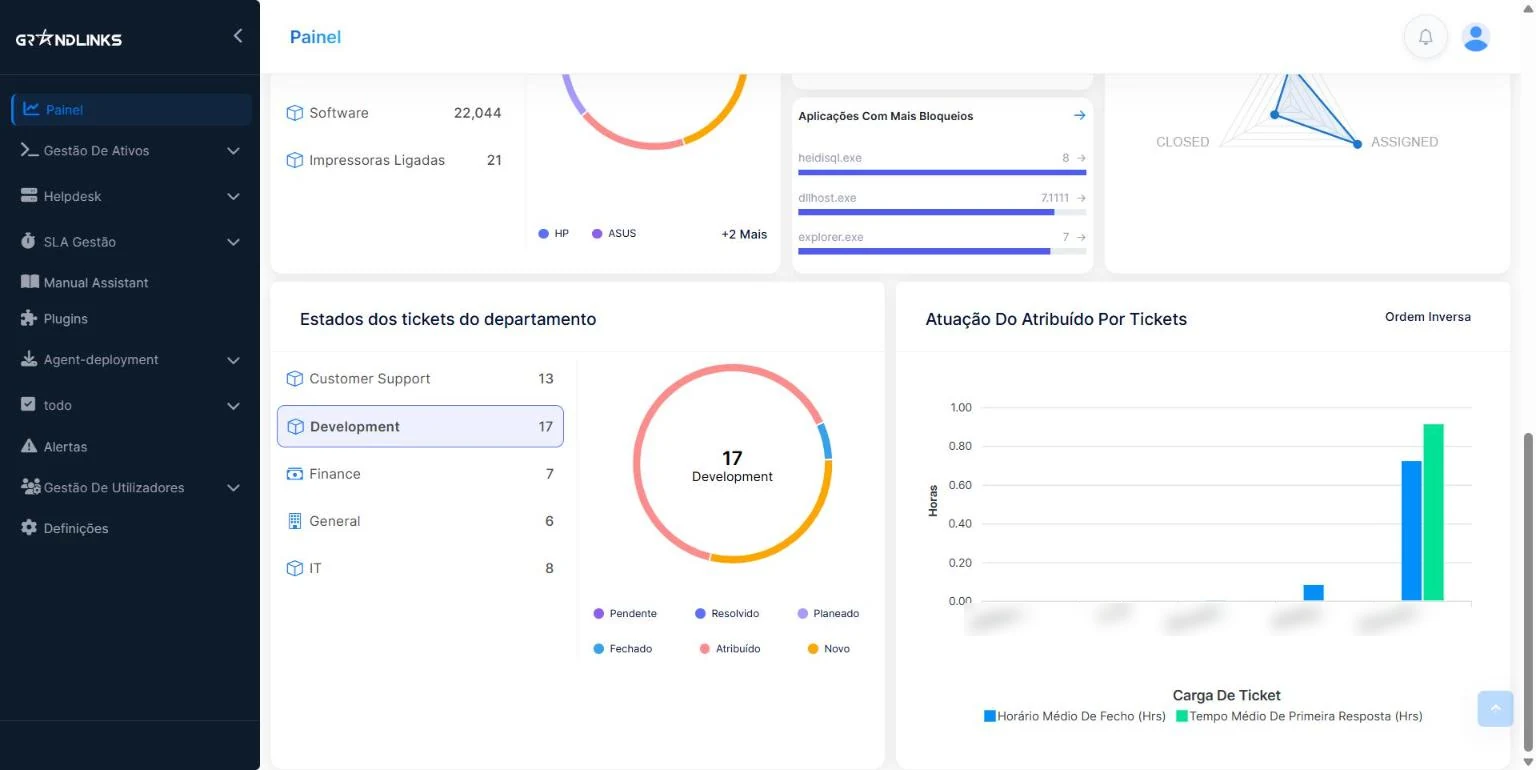Click the Helpdesk server icon

tap(29, 196)
